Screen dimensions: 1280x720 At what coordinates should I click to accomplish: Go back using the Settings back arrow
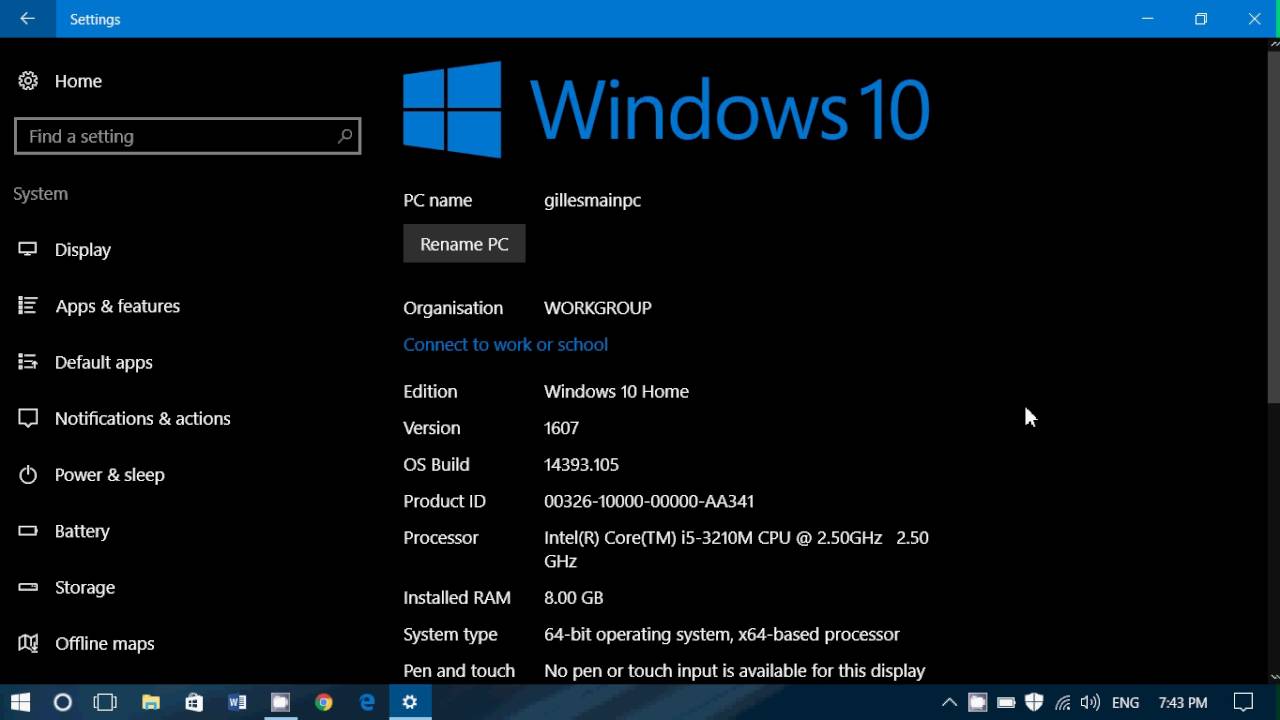click(27, 19)
